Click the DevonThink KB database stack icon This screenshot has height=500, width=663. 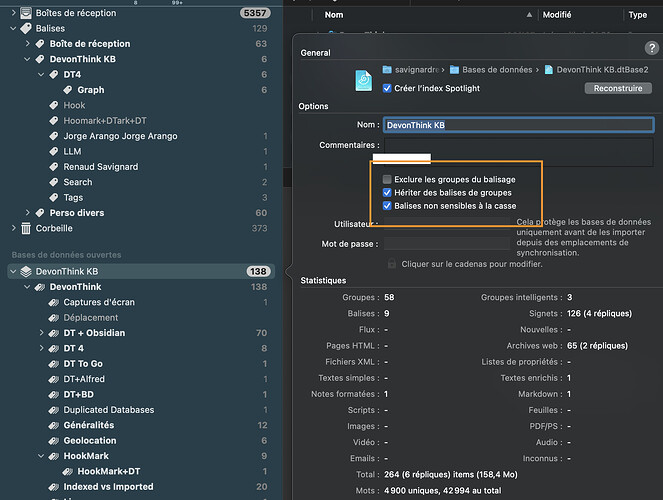[26, 271]
